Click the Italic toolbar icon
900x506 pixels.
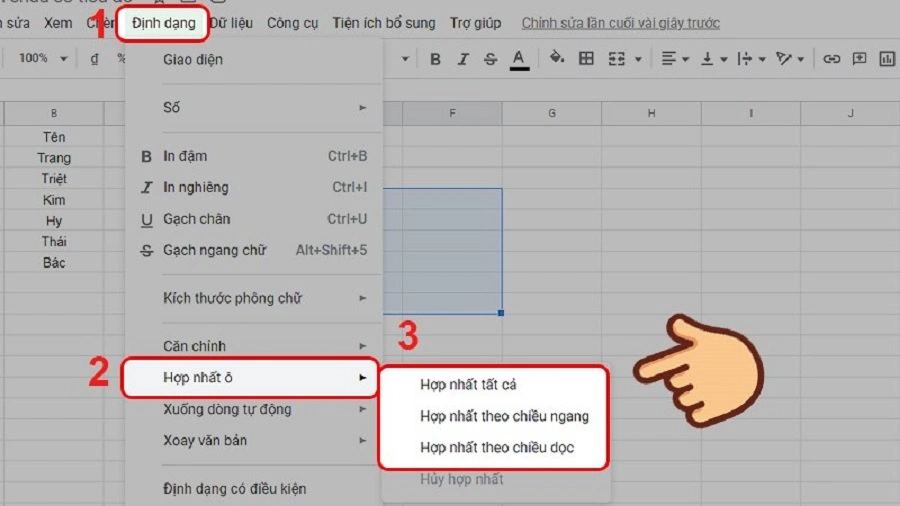pyautogui.click(x=463, y=59)
